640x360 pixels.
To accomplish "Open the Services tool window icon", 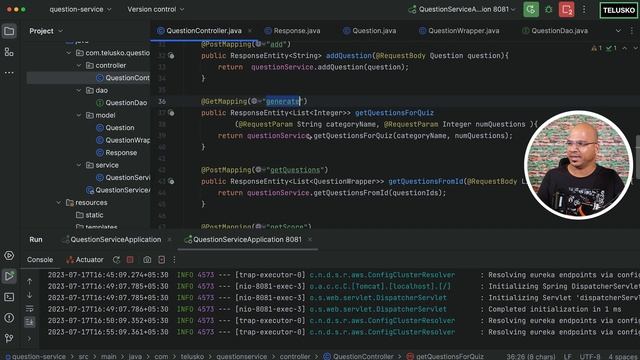I will click(x=9, y=256).
